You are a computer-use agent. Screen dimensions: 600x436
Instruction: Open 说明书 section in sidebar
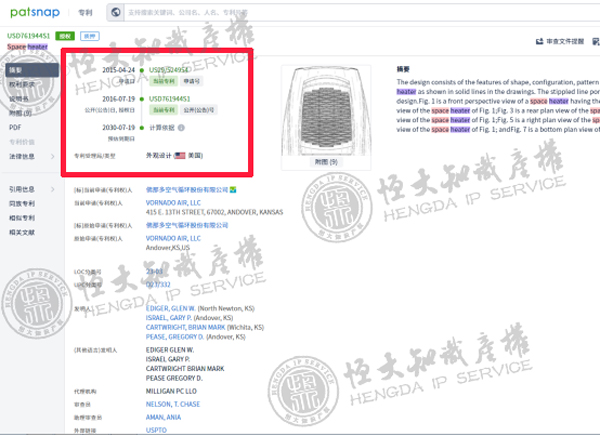(19, 99)
